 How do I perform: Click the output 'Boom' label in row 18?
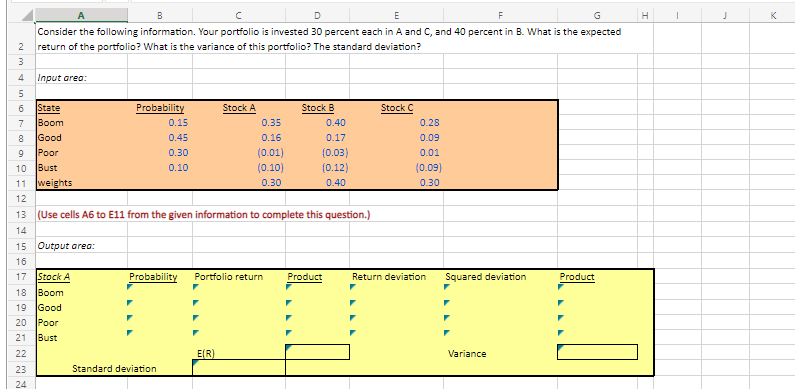coord(50,293)
